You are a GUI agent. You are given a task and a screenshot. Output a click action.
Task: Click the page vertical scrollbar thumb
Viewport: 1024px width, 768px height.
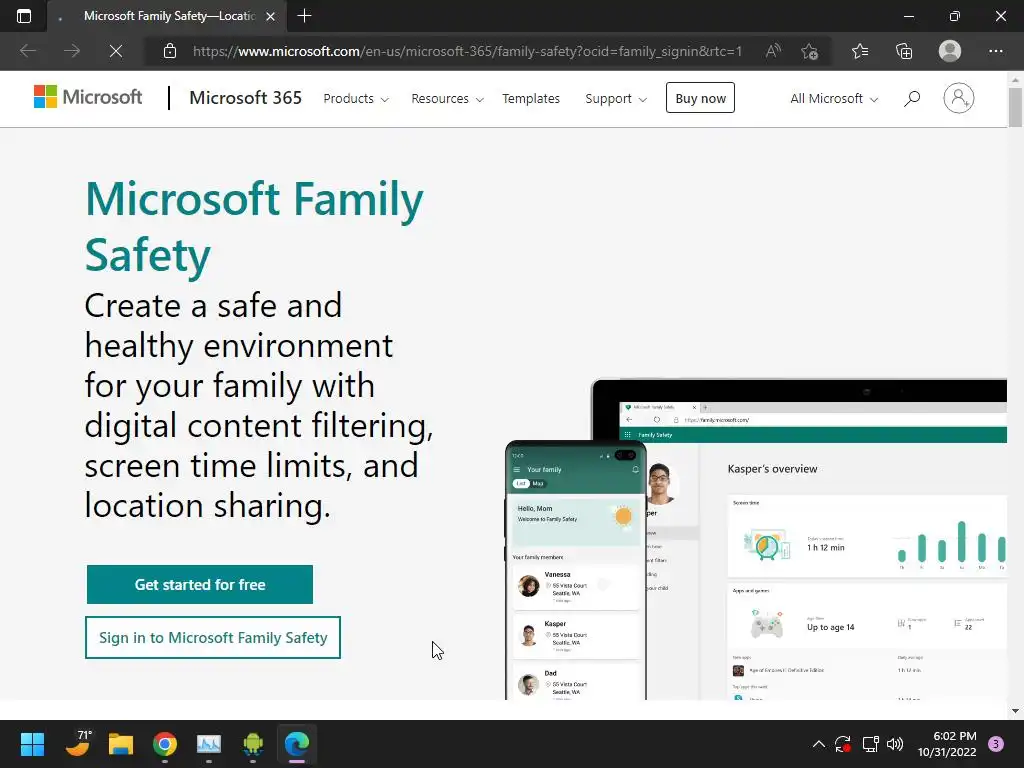[x=1015, y=107]
